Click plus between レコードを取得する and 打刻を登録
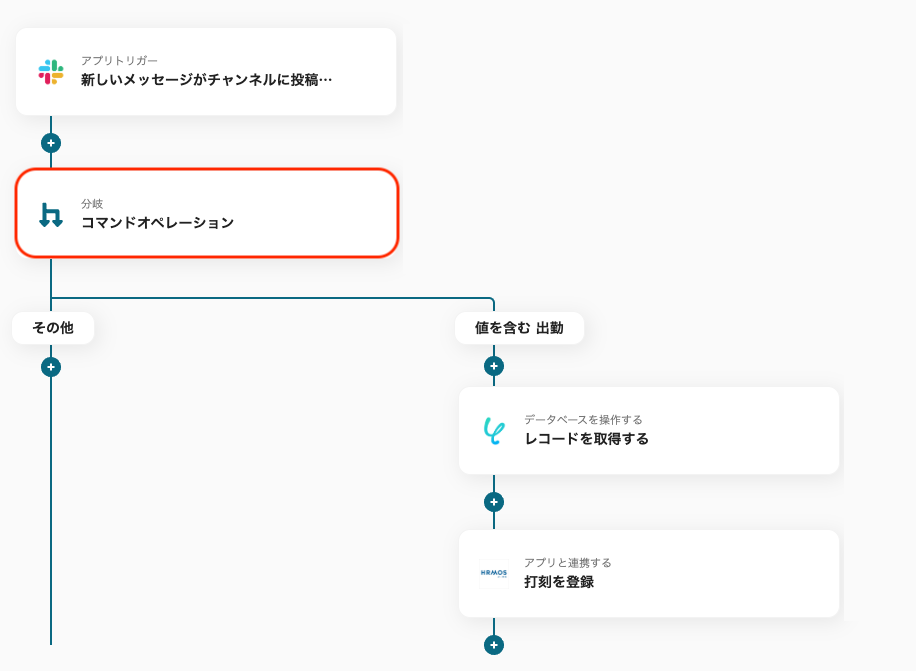Image resolution: width=916 pixels, height=671 pixels. [x=494, y=502]
